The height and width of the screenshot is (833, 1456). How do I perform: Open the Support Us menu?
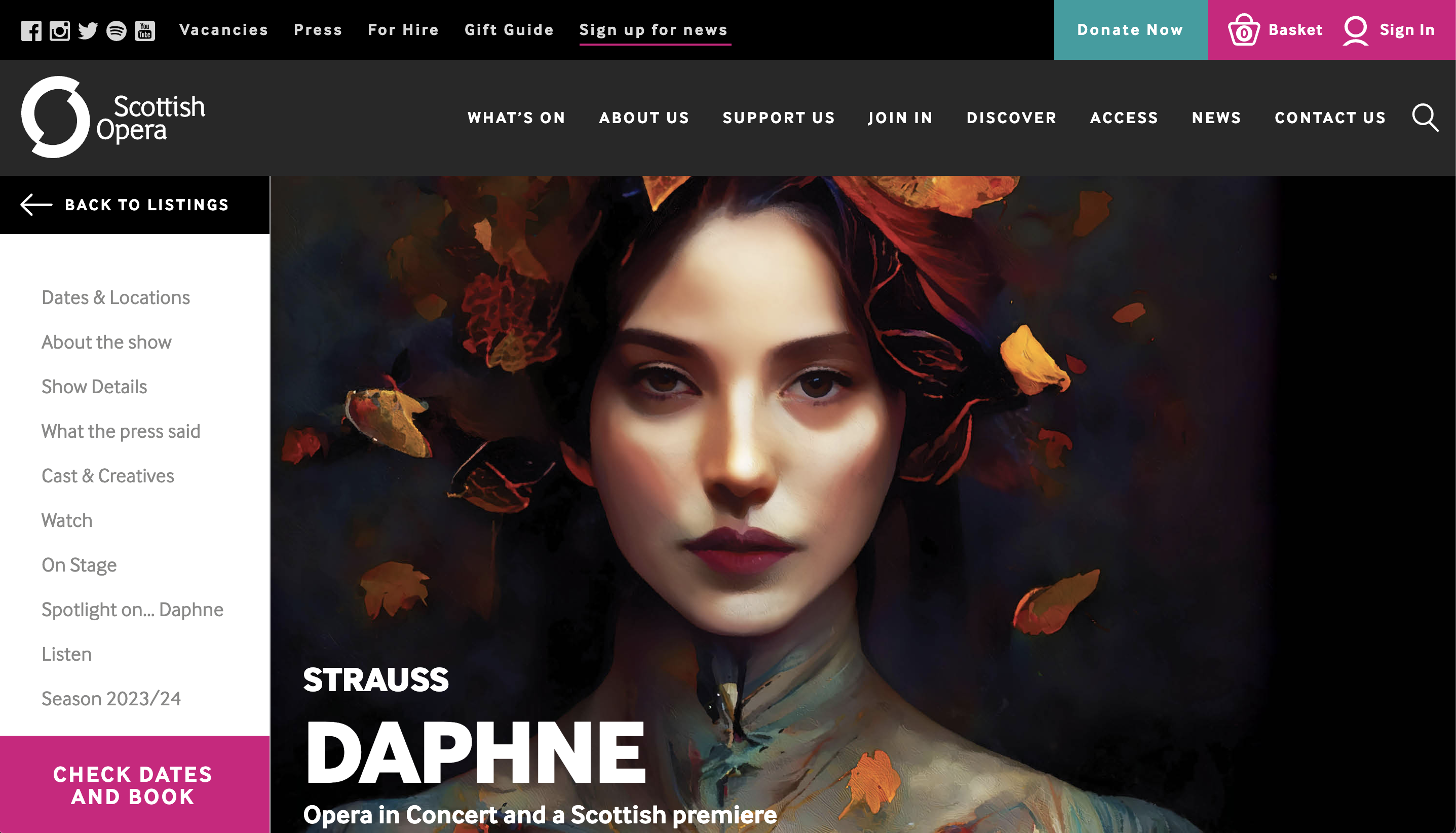click(x=779, y=118)
